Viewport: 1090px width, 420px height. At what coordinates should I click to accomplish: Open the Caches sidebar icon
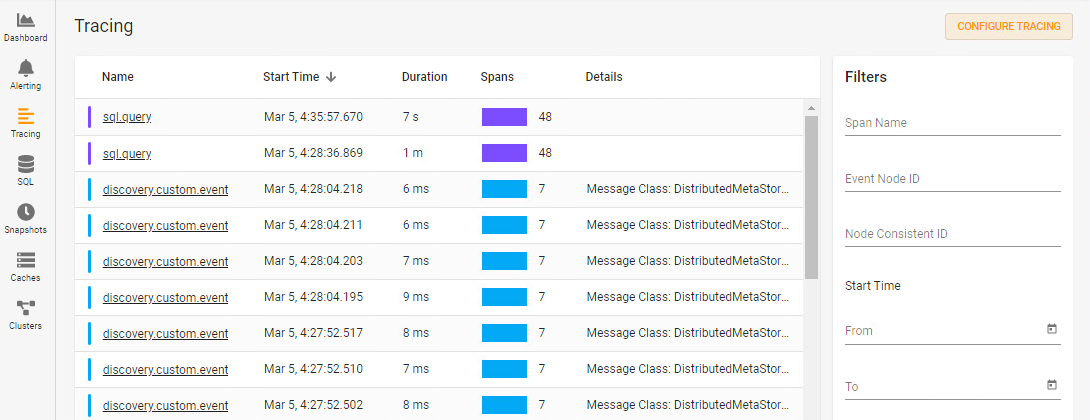pos(26,260)
